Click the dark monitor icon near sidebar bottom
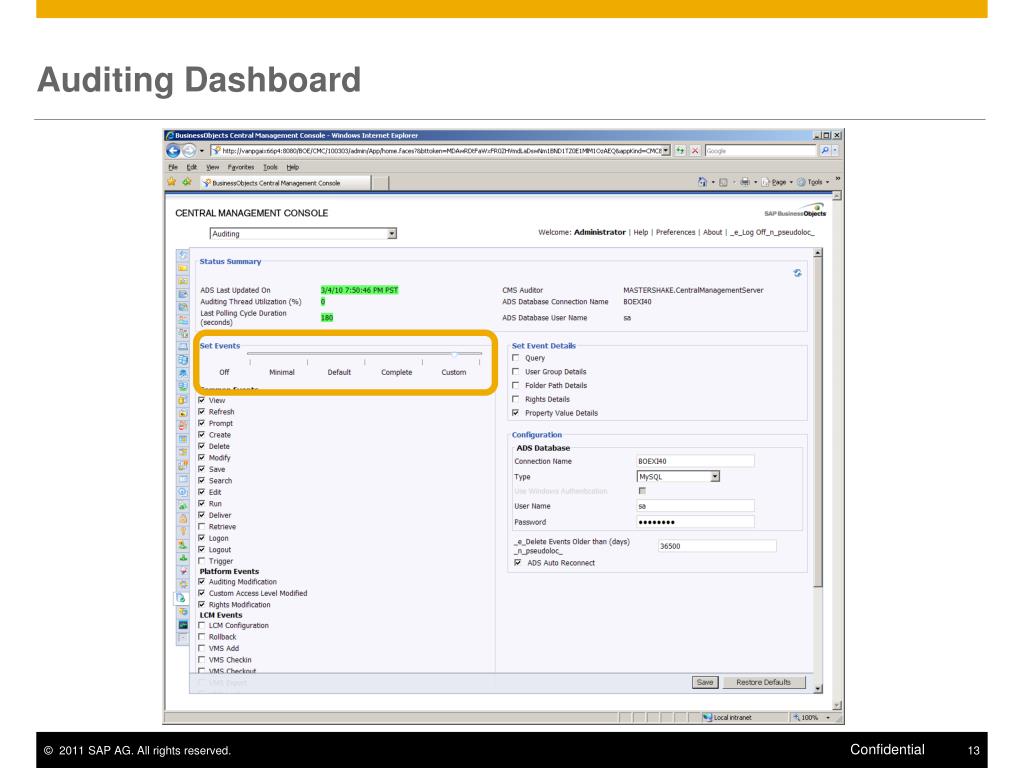This screenshot has height=768, width=1024. point(183,625)
